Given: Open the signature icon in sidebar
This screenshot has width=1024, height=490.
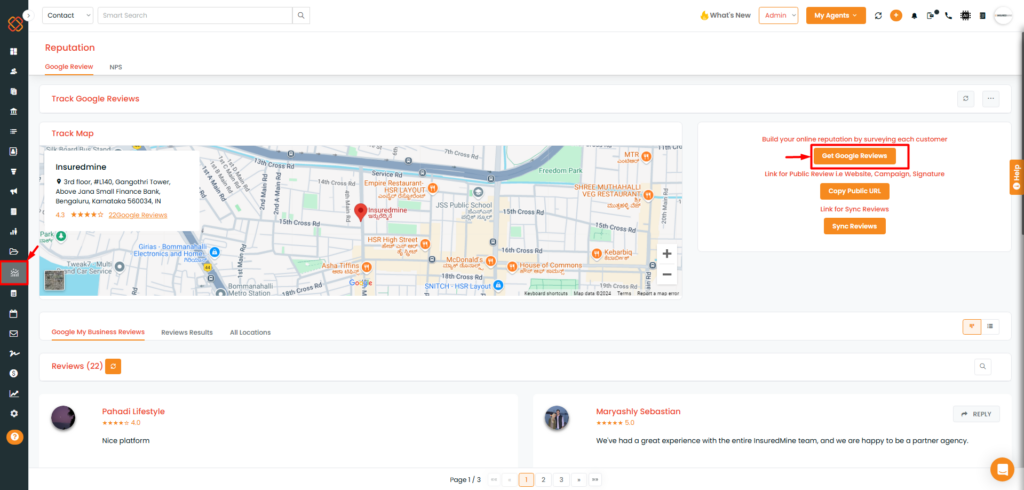Looking at the screenshot, I should [14, 353].
